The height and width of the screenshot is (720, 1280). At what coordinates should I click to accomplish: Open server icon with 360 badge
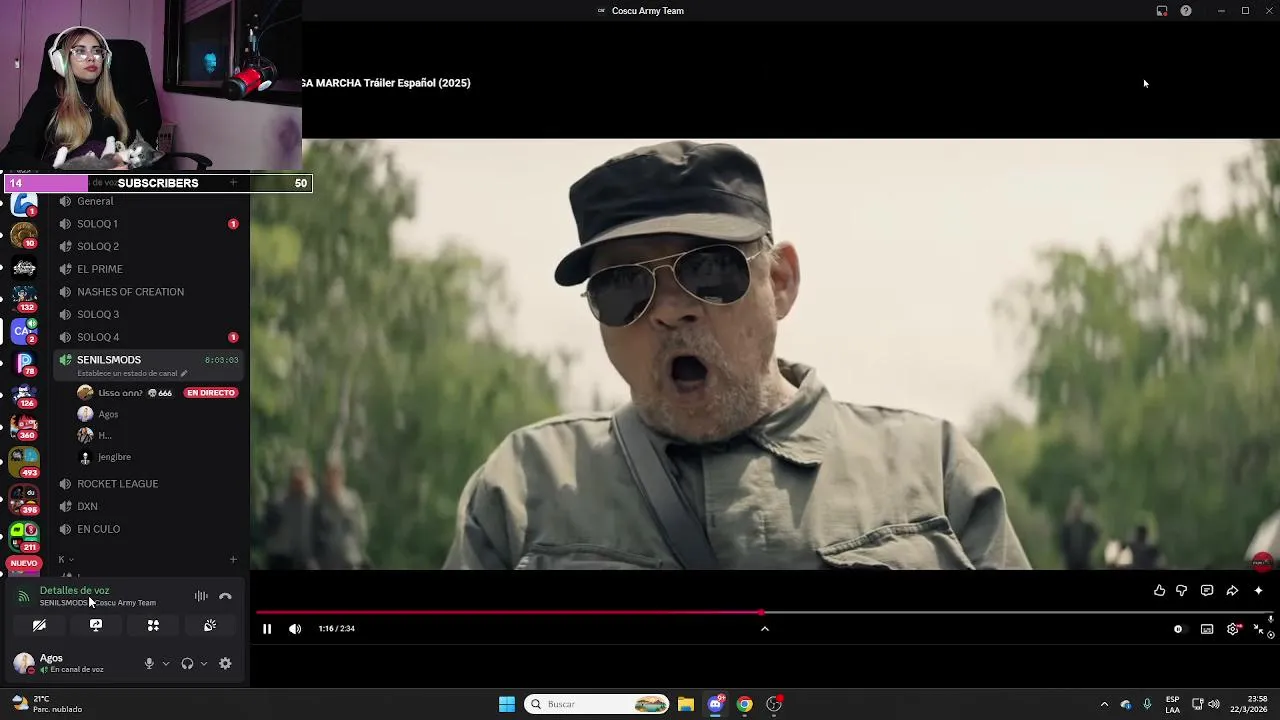coord(25,426)
